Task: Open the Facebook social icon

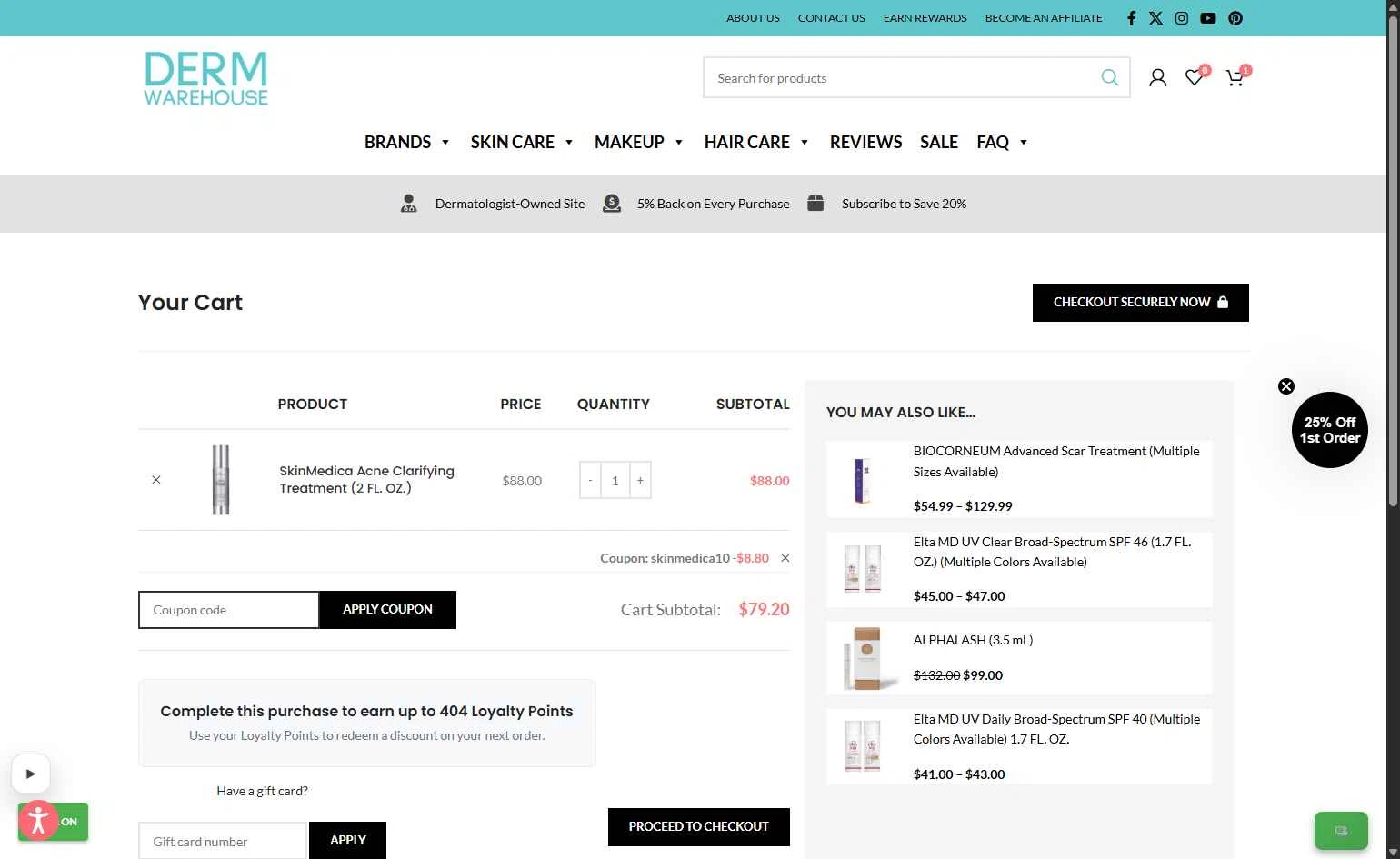Action: [1131, 18]
